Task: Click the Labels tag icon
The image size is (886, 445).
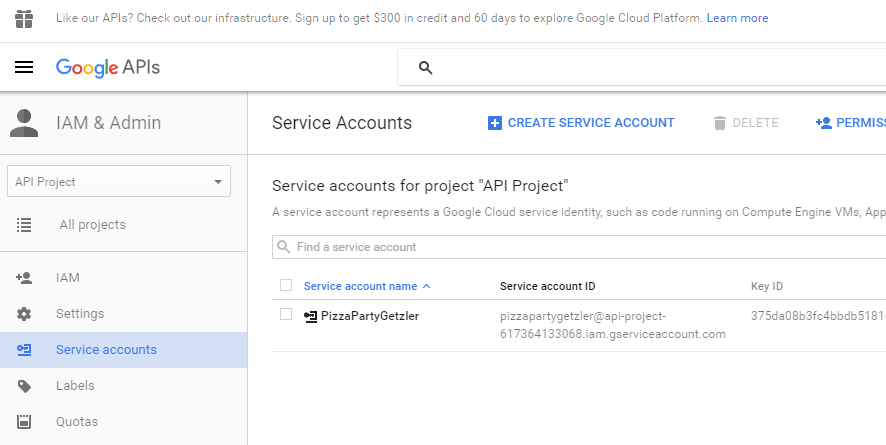Action: [x=24, y=386]
